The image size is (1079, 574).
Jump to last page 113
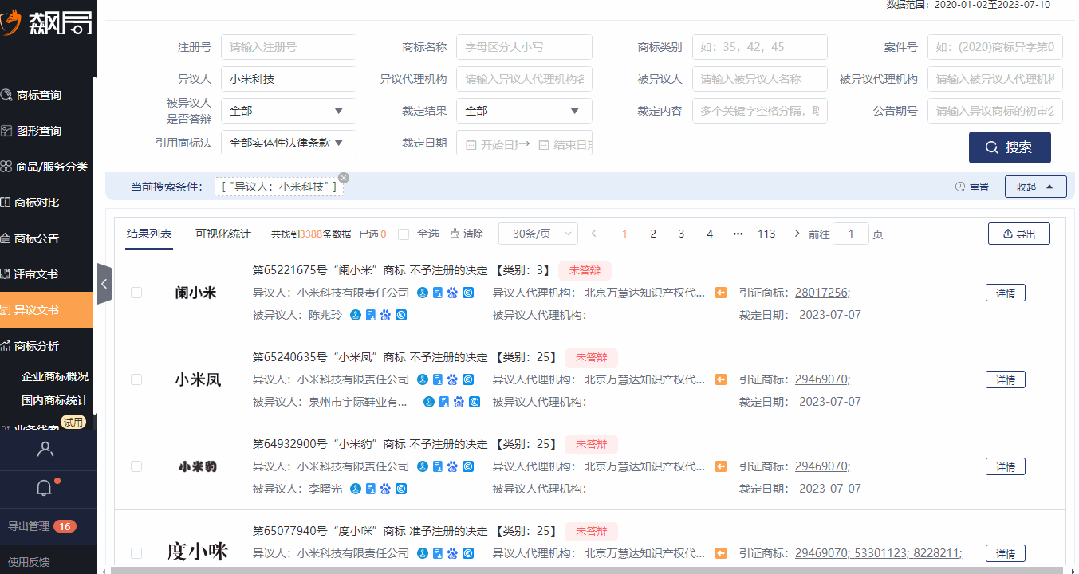point(766,234)
